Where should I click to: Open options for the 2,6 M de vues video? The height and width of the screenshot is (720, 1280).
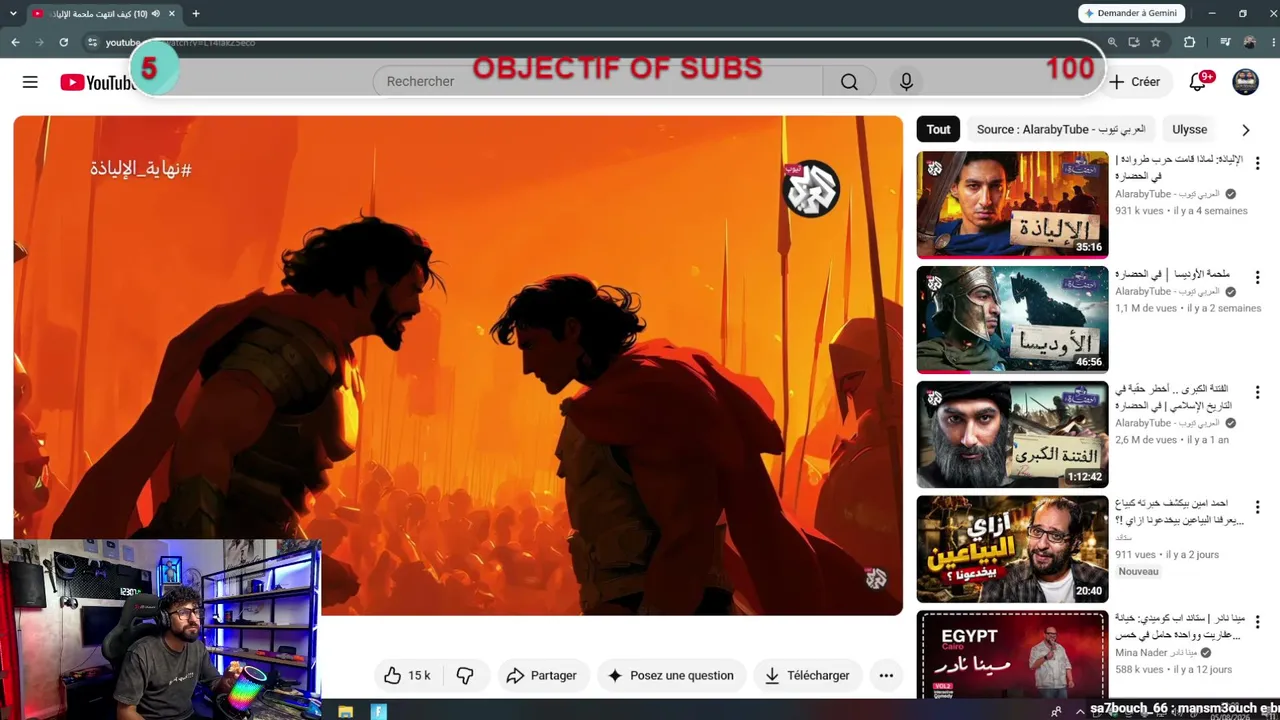1257,392
